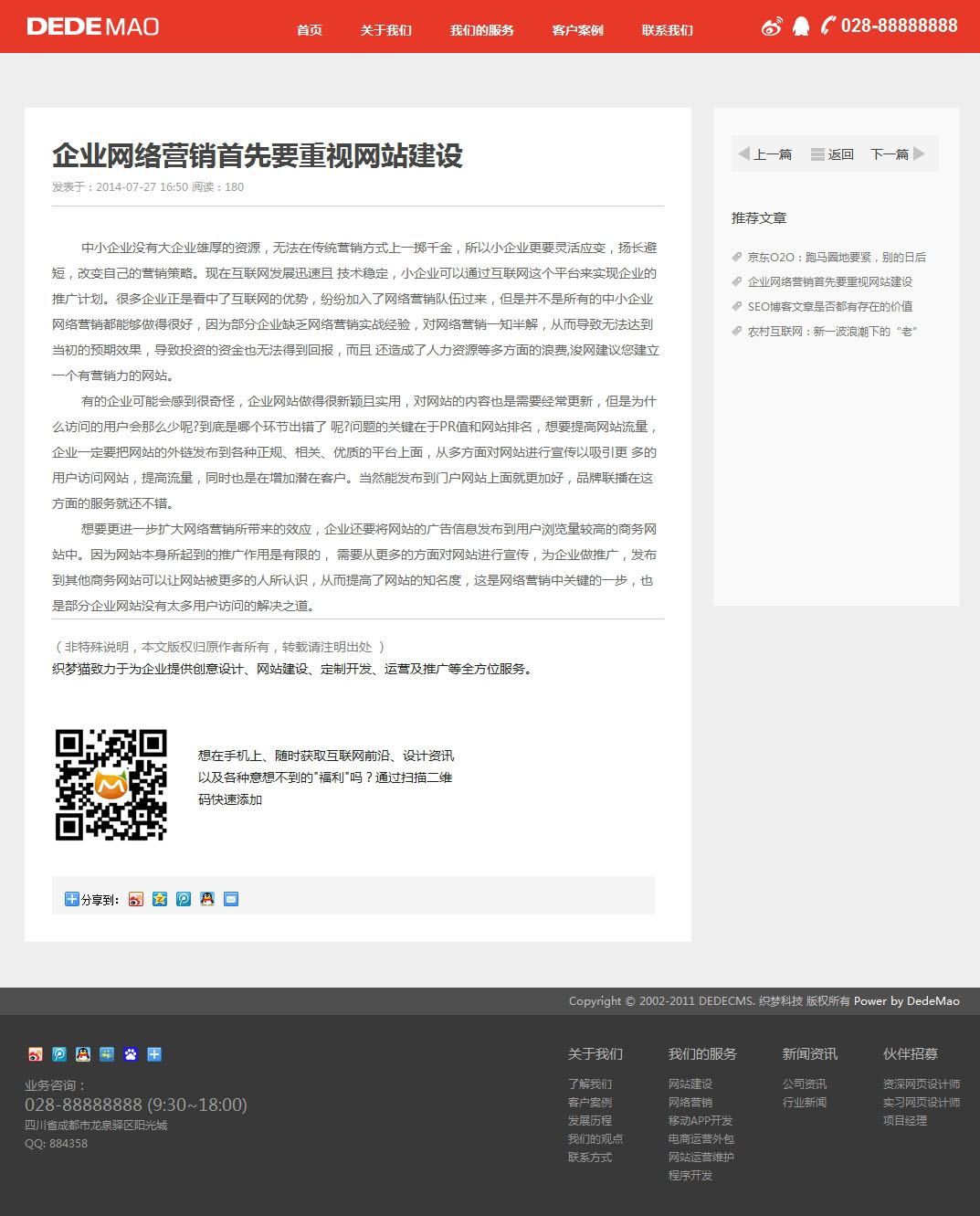The image size is (980, 1216).
Task: Select 客户案例 in the top navigation
Action: [577, 30]
